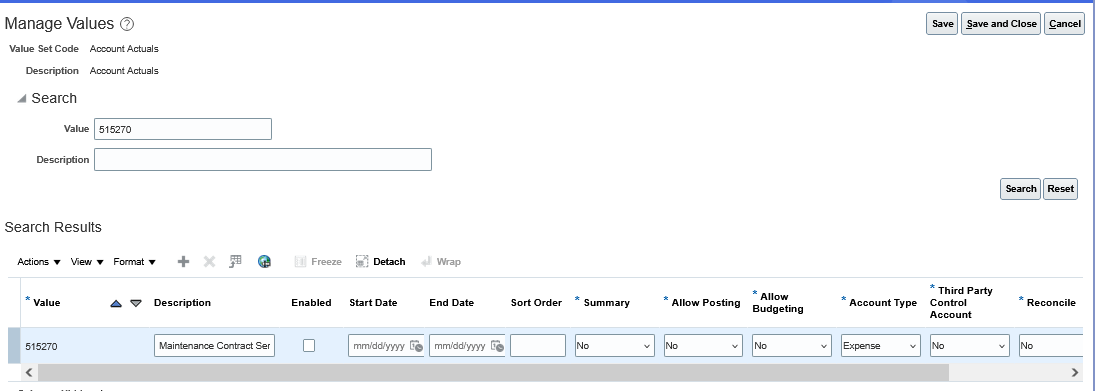This screenshot has height=391, width=1095.
Task: Click the 515270 value cell
Action: coord(41,346)
